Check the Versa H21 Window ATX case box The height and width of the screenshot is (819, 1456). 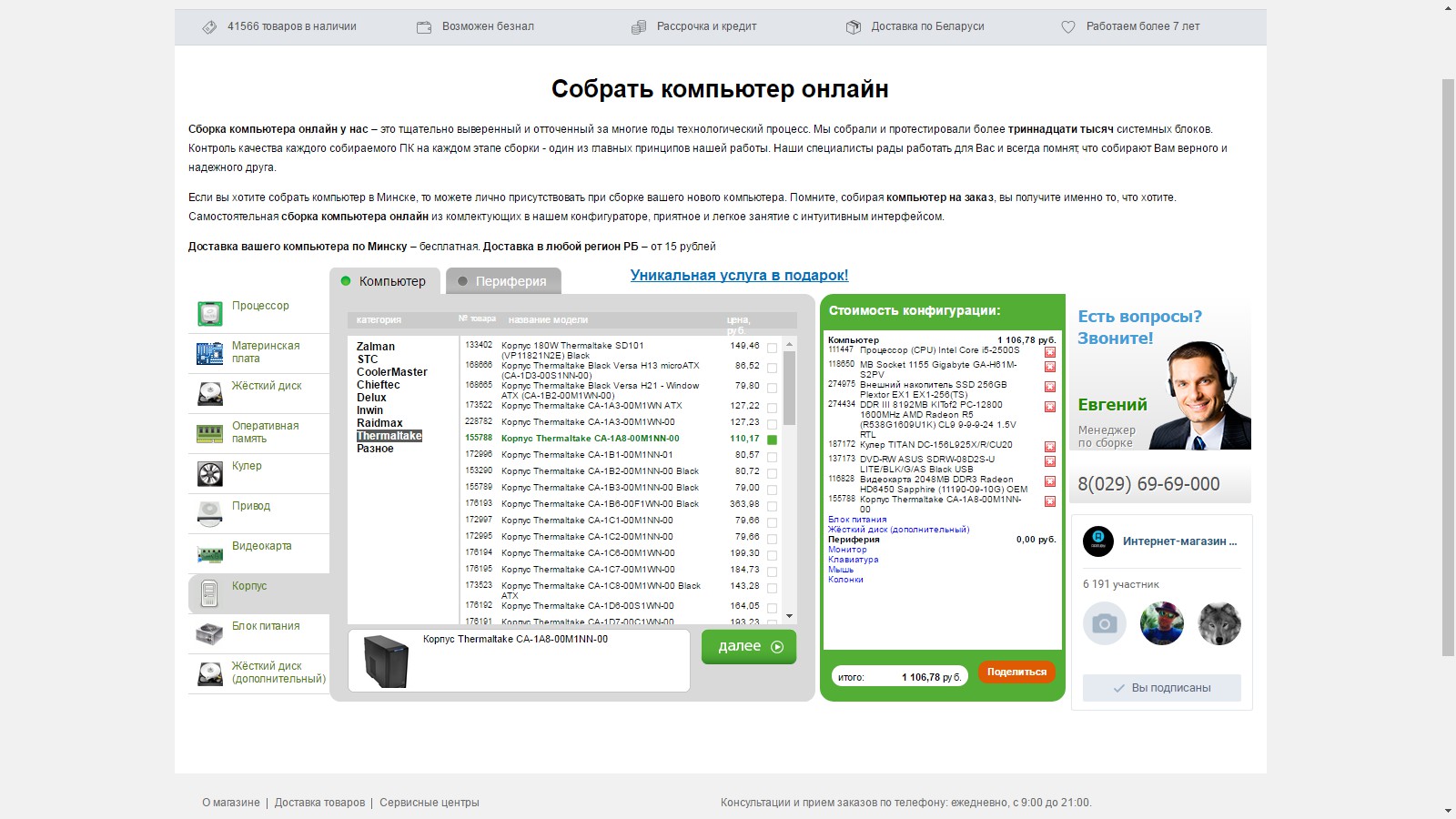pyautogui.click(x=772, y=389)
